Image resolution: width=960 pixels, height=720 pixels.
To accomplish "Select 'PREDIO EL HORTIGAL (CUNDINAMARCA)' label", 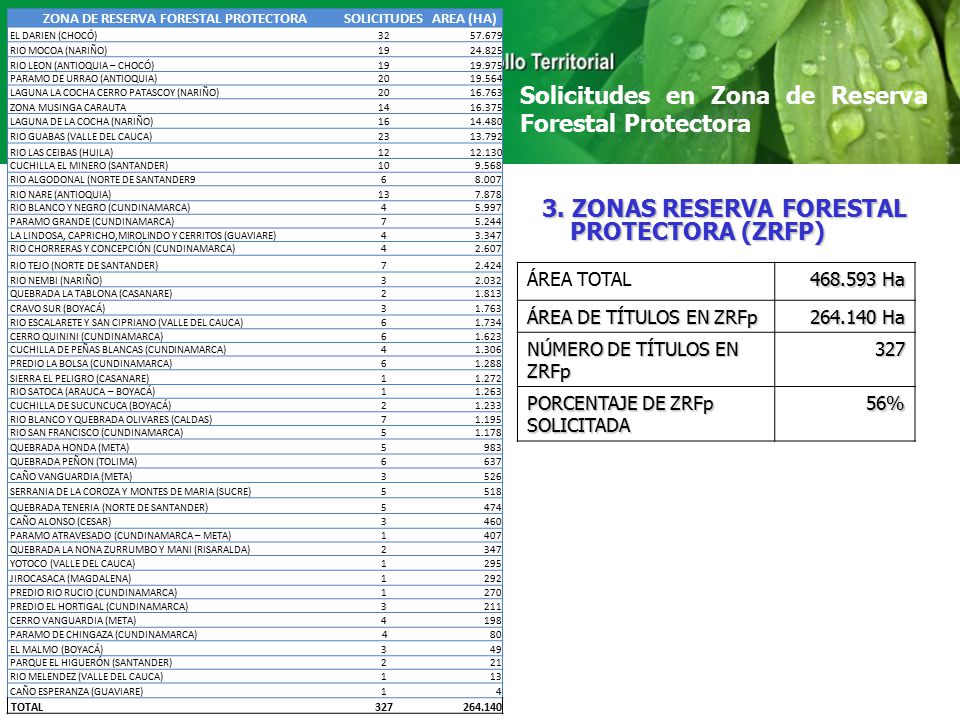I will tap(99, 606).
